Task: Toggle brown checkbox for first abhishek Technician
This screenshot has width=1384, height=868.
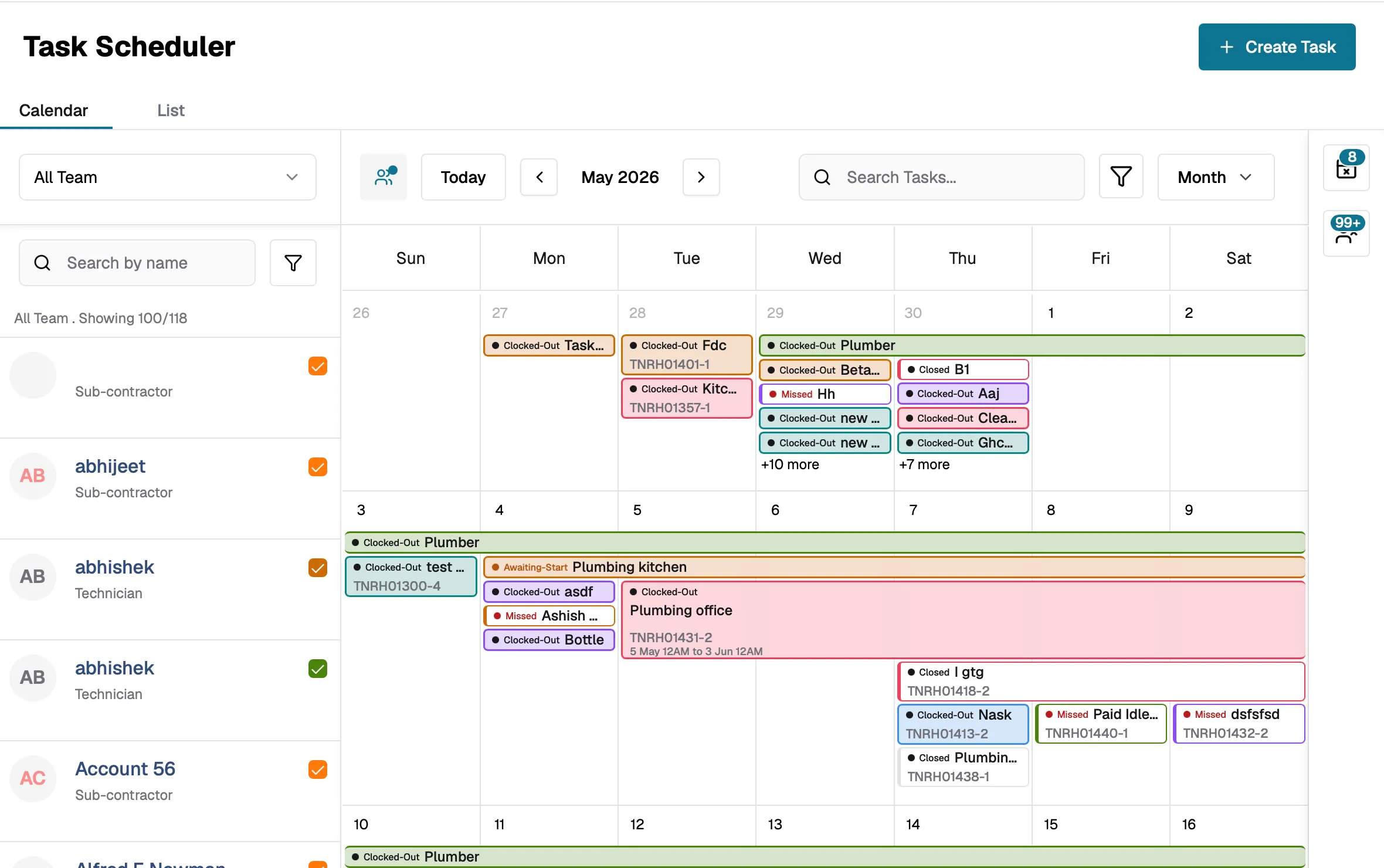Action: coord(318,568)
